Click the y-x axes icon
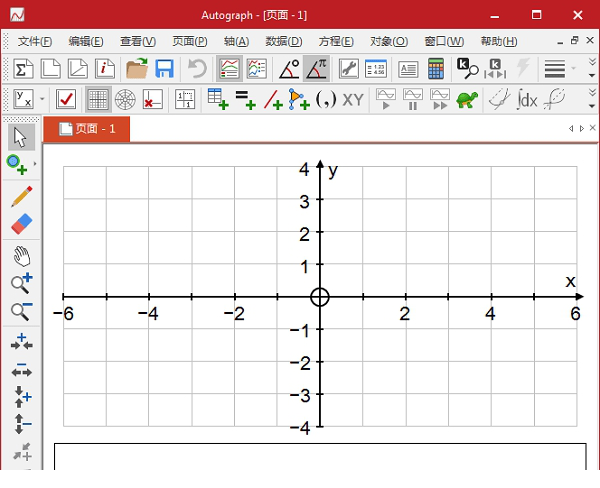The height and width of the screenshot is (488, 600). click(23, 99)
